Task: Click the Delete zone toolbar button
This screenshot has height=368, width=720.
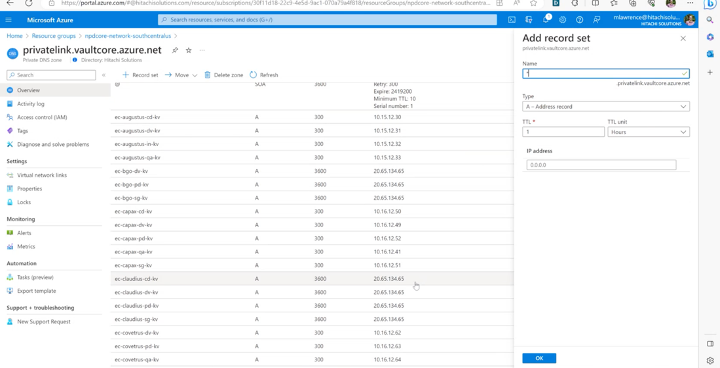Action: point(224,75)
